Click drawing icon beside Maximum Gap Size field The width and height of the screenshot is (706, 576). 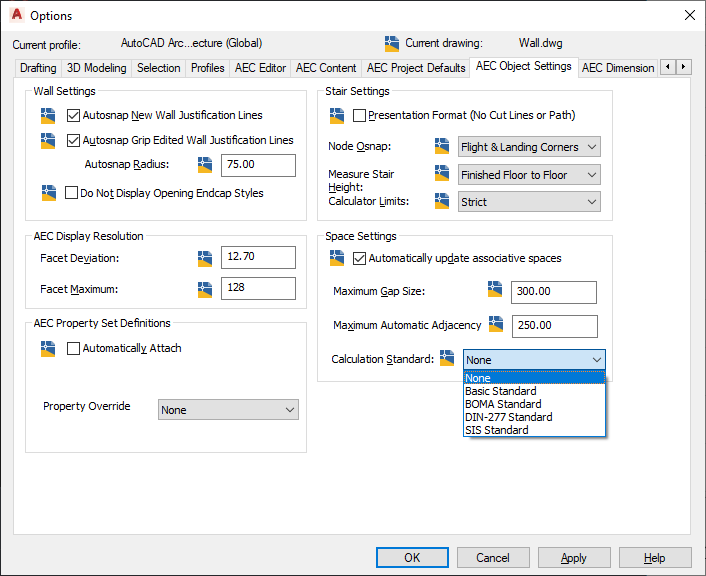pos(495,289)
